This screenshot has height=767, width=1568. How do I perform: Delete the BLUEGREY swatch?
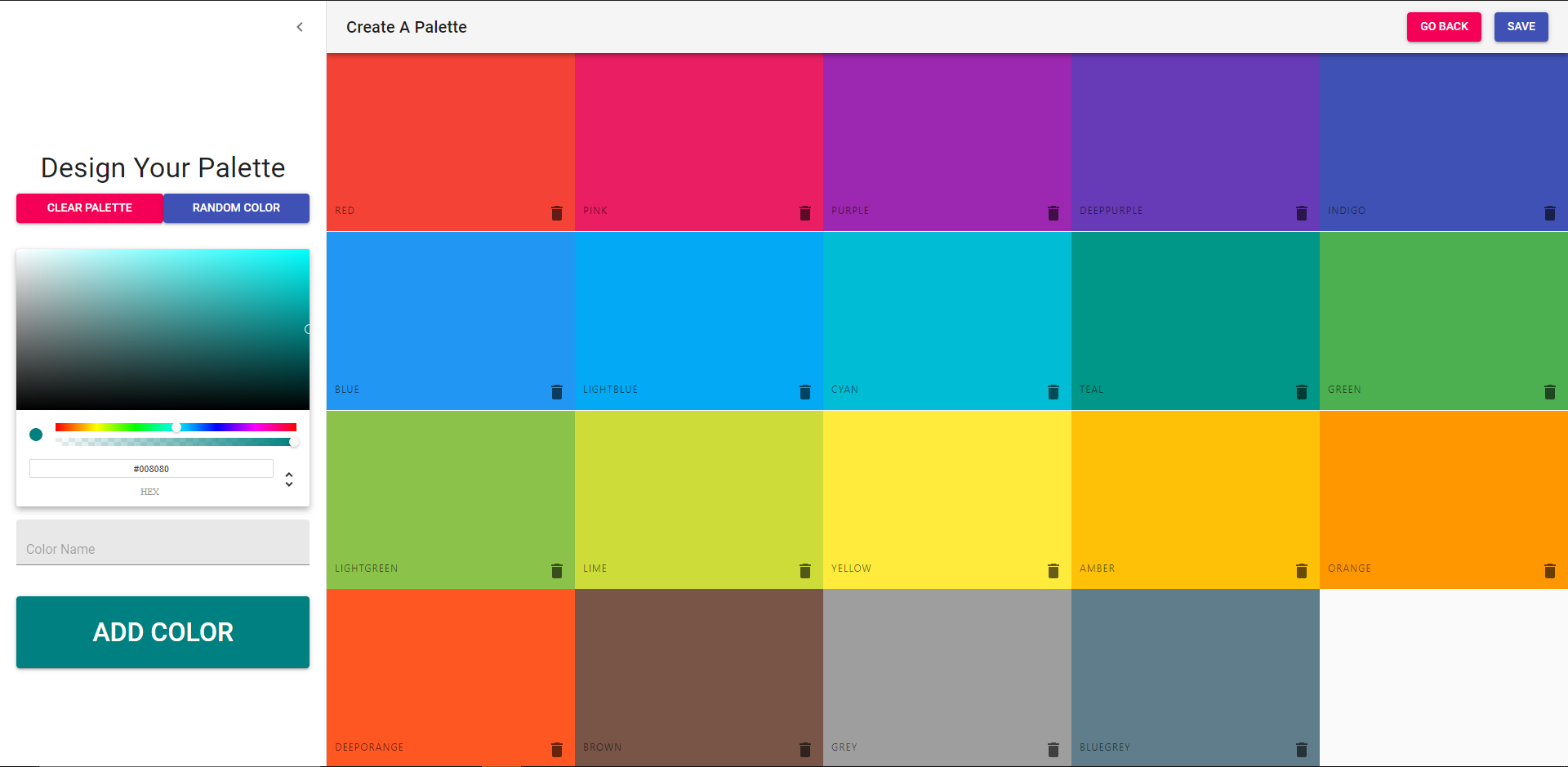tap(1301, 749)
